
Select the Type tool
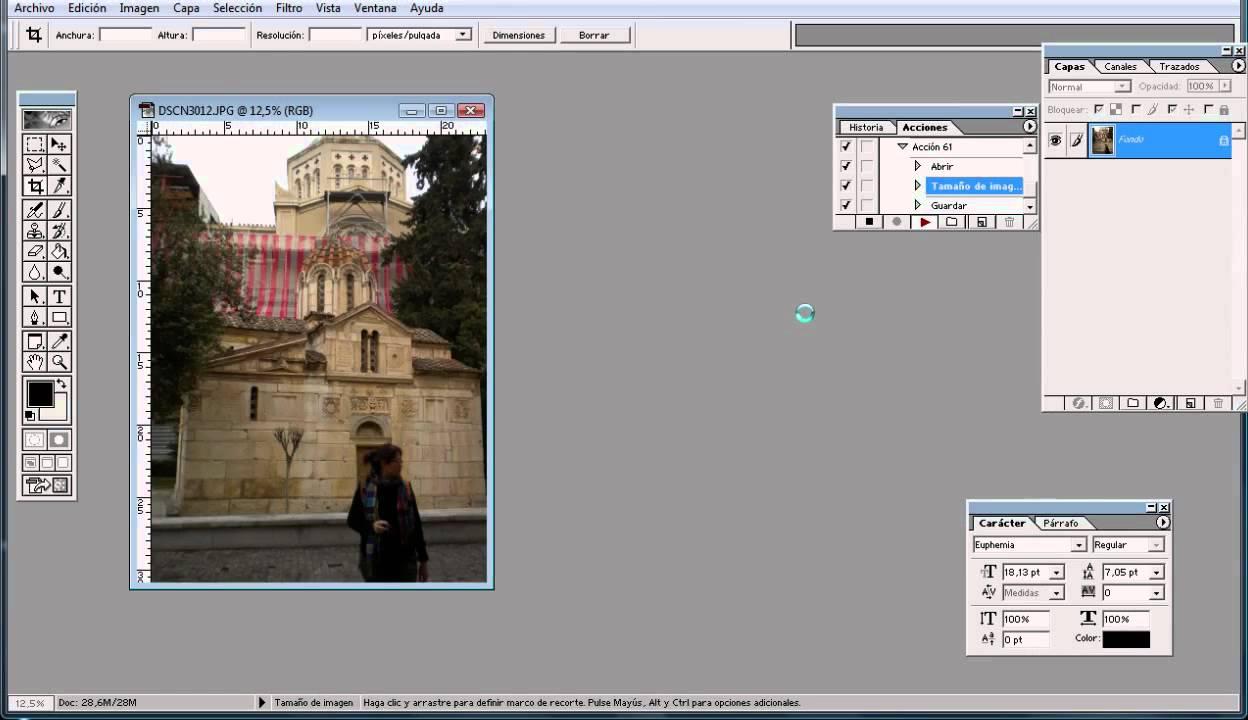(59, 297)
